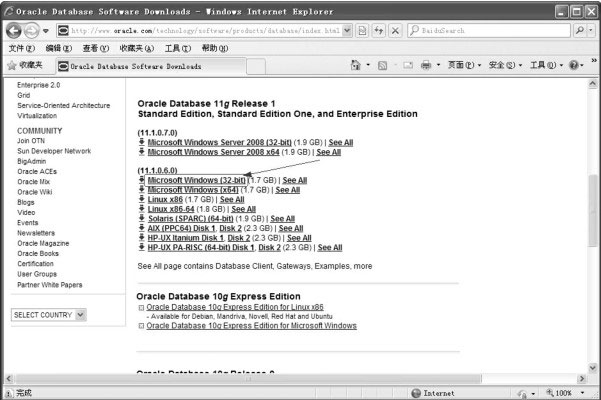
Task: Click the Read mail icon
Action: (x=408, y=66)
